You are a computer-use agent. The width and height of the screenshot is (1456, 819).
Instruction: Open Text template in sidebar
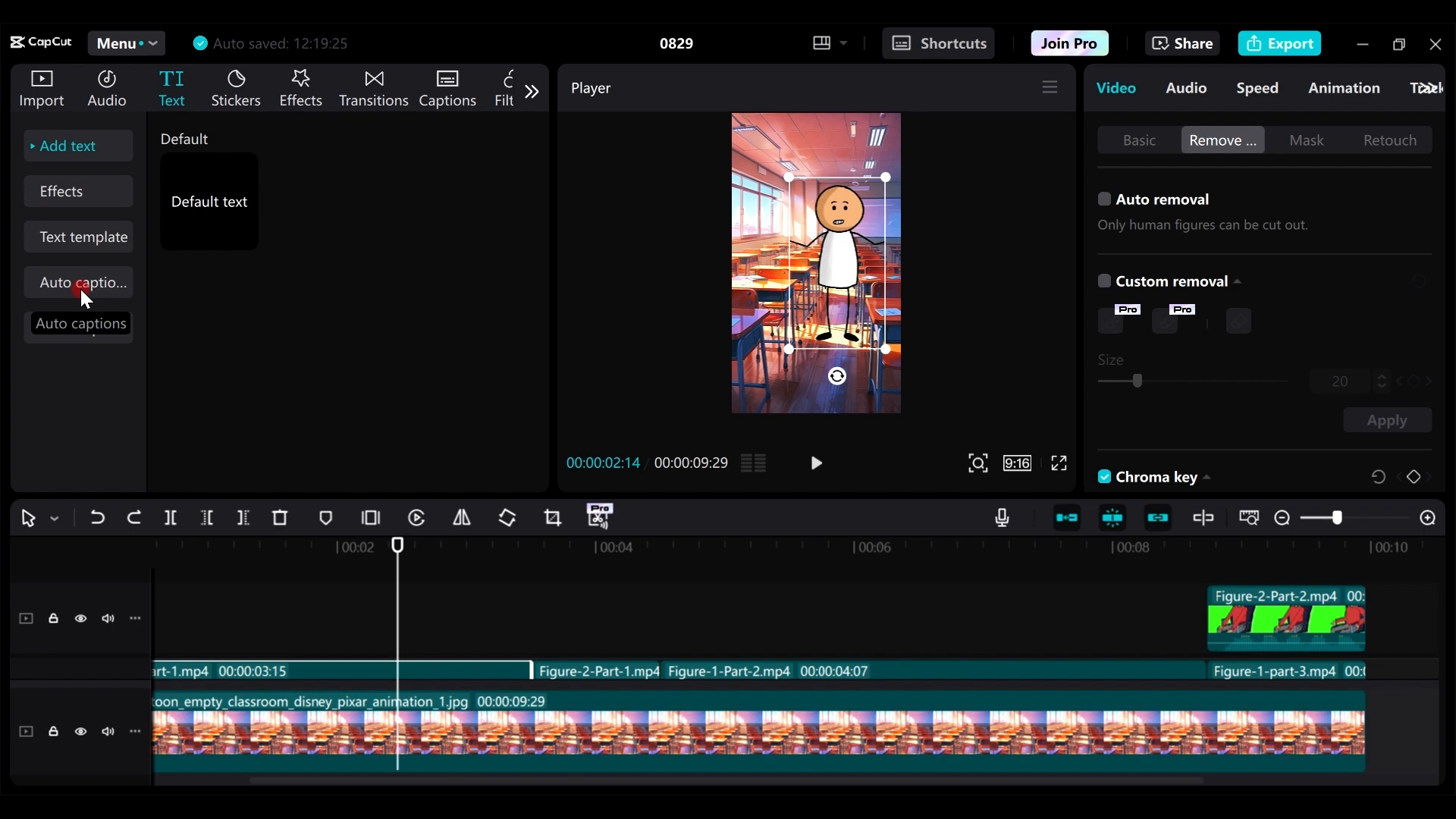[x=78, y=237]
